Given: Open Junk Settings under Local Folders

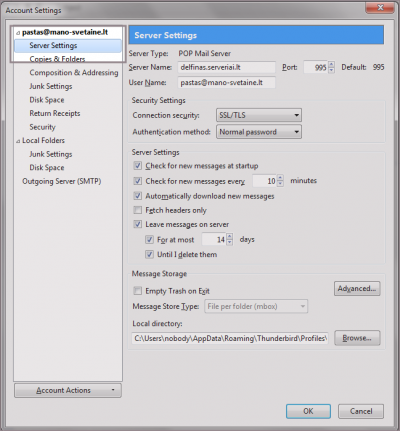Looking at the screenshot, I should click(x=51, y=154).
